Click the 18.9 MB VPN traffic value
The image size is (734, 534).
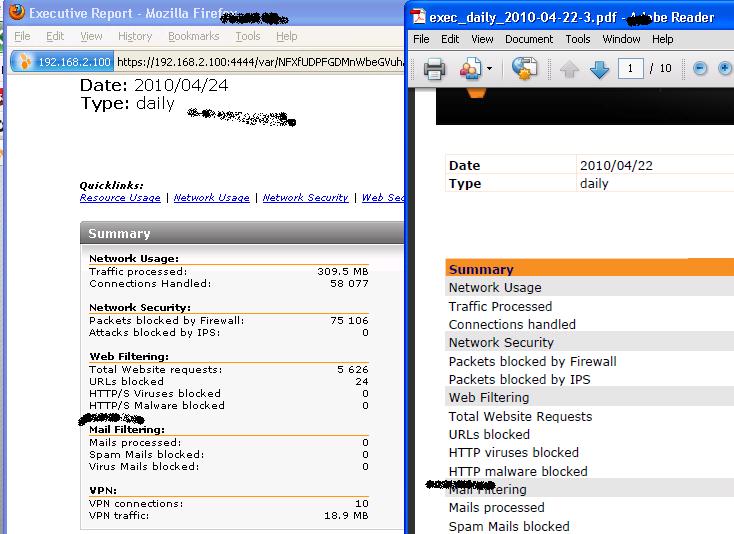[x=346, y=516]
